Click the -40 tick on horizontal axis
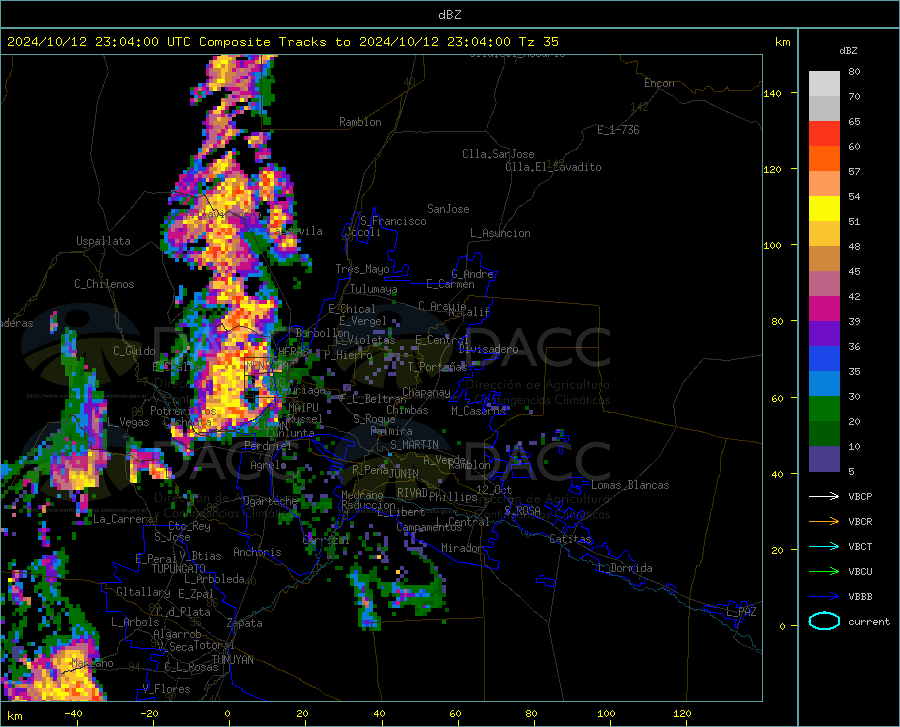This screenshot has width=900, height=727. pos(73,714)
